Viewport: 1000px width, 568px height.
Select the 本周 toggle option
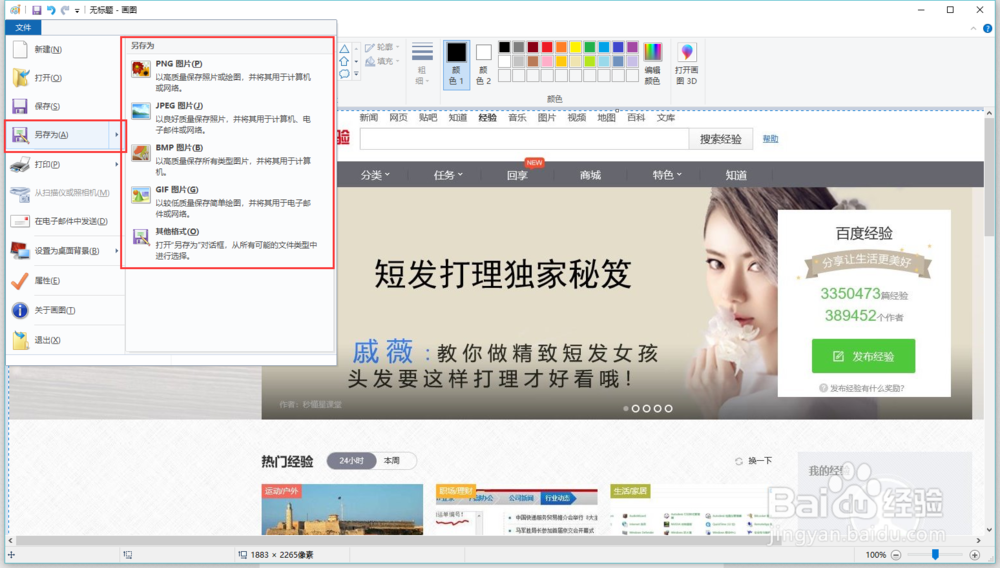coord(392,461)
